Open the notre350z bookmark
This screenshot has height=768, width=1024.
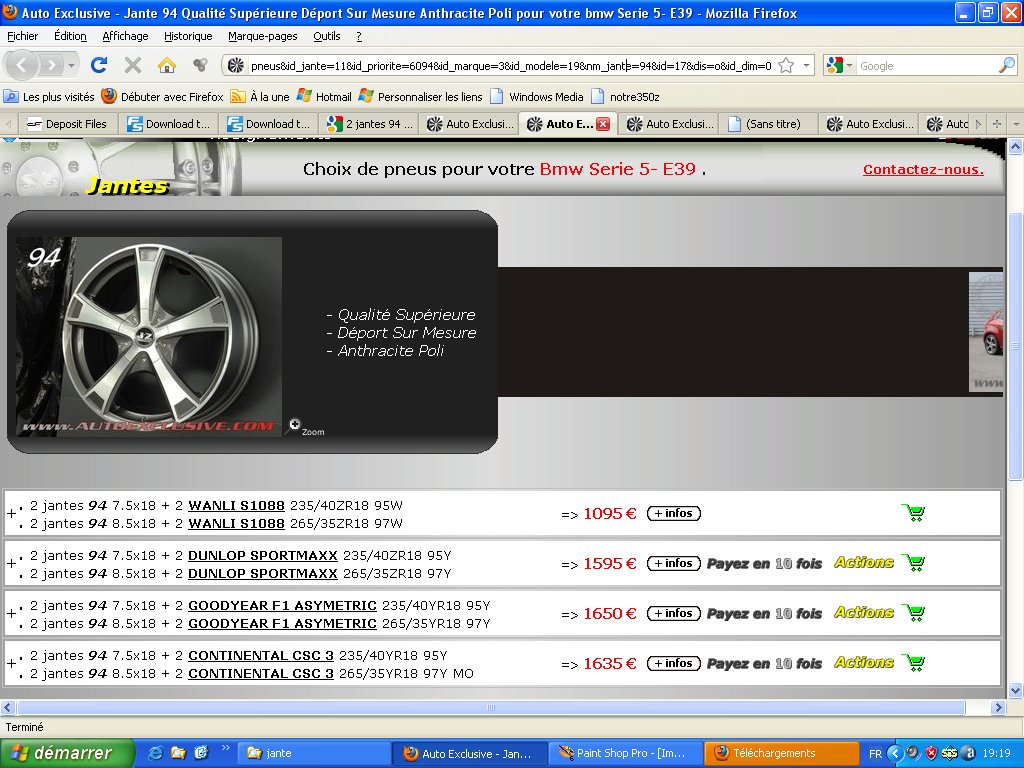(626, 97)
